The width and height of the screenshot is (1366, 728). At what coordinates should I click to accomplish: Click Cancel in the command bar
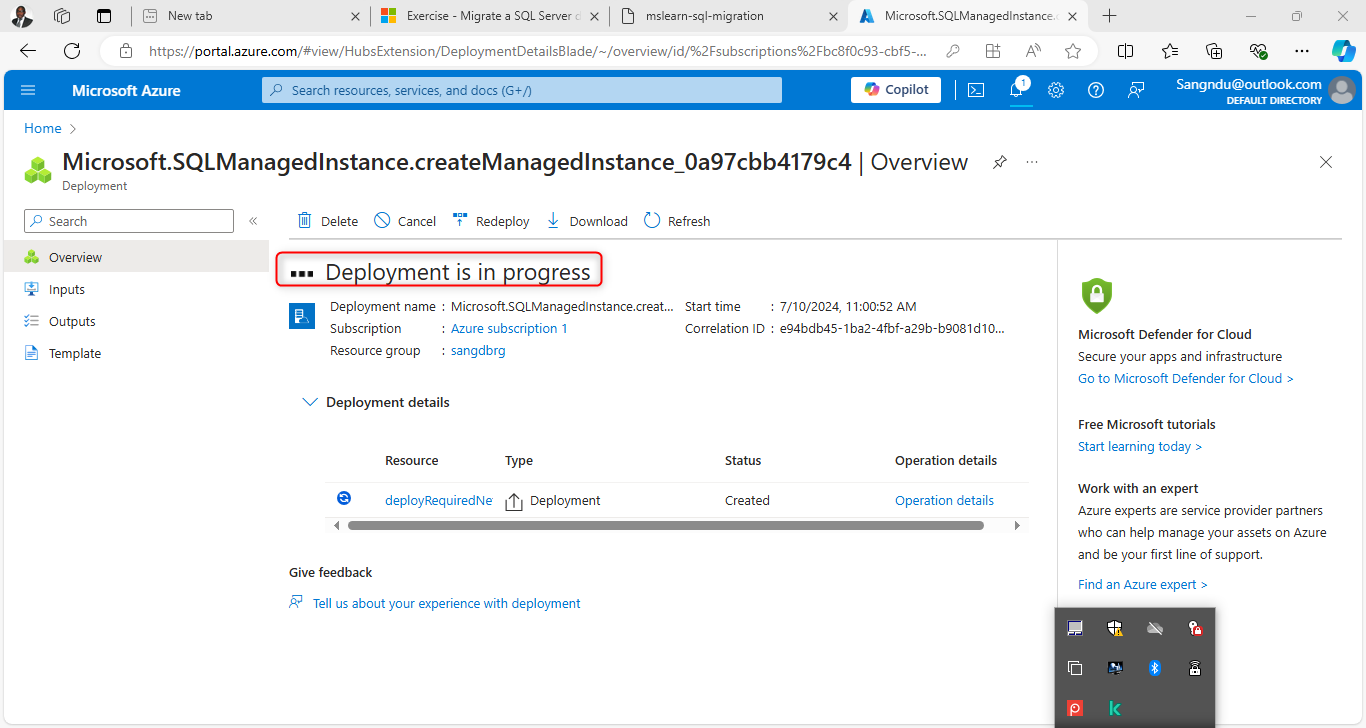[x=405, y=221]
